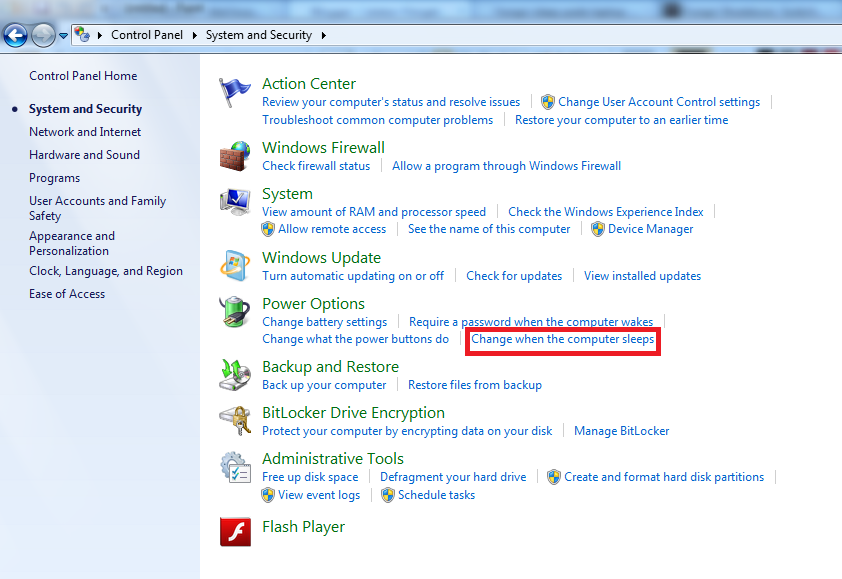Click Turn automatic updating on or off
This screenshot has width=842, height=579.
pos(353,276)
